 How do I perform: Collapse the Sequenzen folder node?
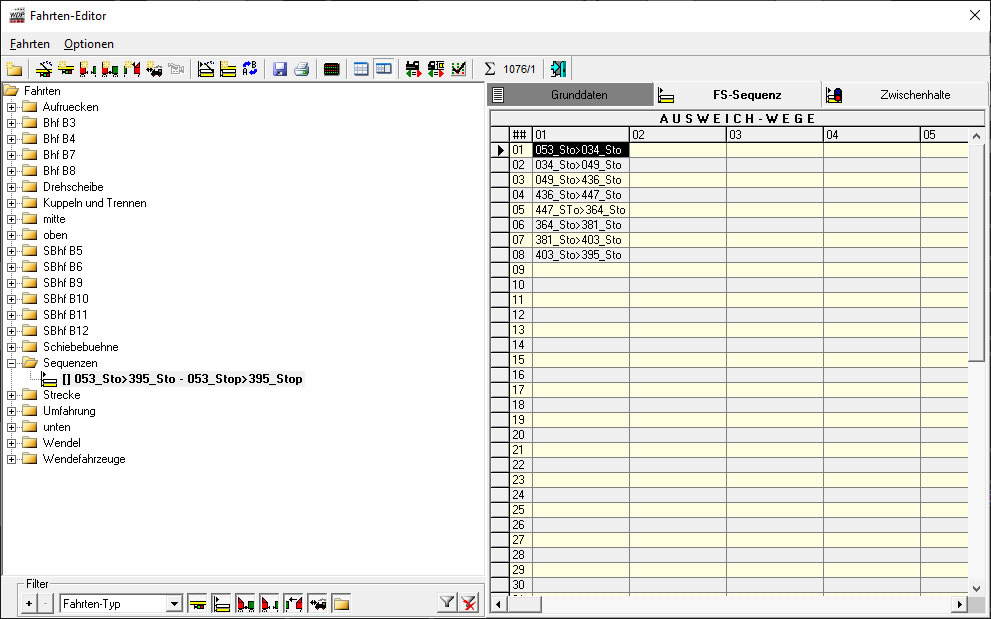pos(12,363)
